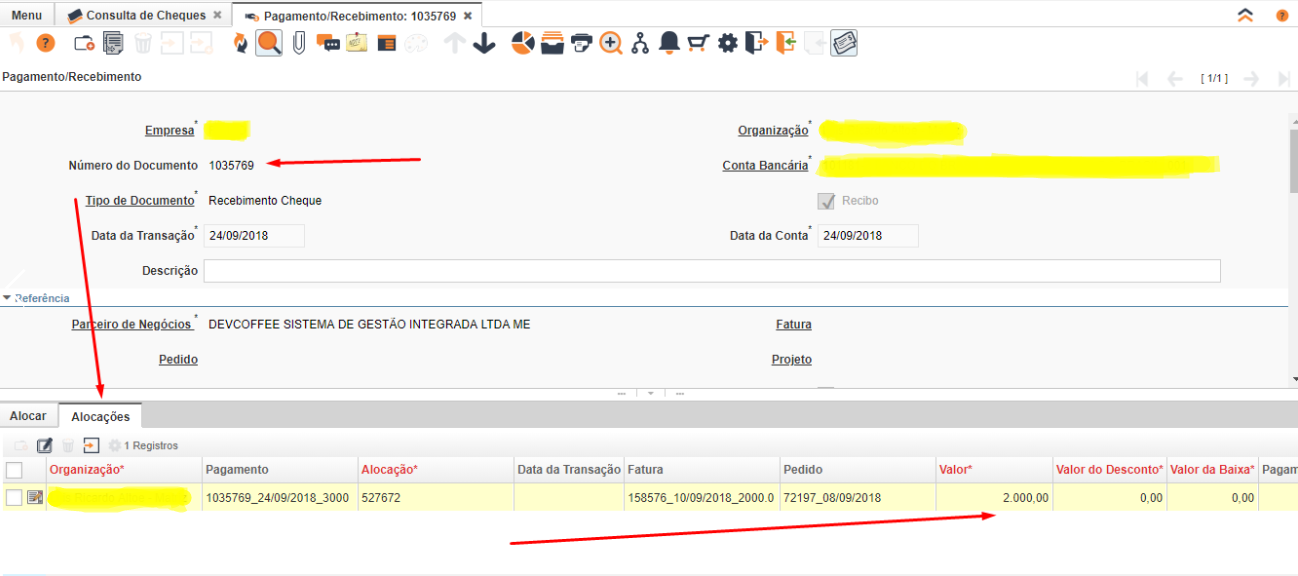Open Parceiro de Negócios link
Image resolution: width=1298 pixels, height=576 pixels.
132,325
